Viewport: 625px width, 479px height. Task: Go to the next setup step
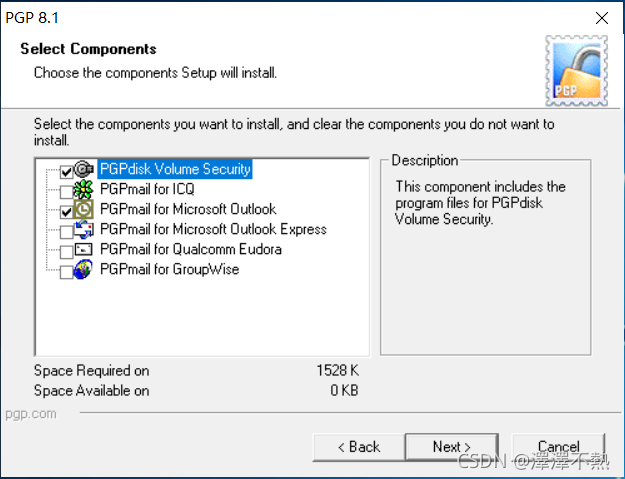click(x=452, y=447)
